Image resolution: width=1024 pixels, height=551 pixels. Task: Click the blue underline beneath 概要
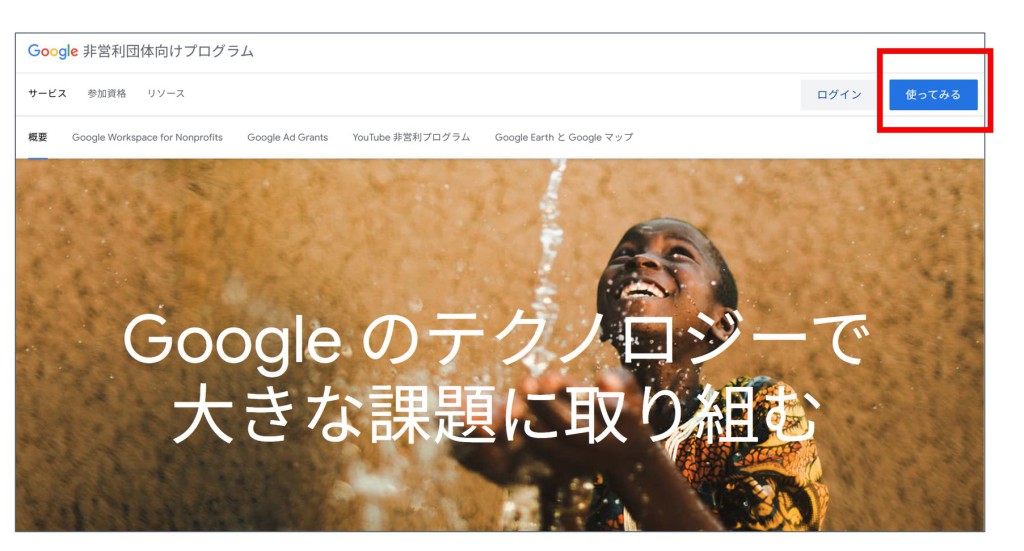click(38, 157)
